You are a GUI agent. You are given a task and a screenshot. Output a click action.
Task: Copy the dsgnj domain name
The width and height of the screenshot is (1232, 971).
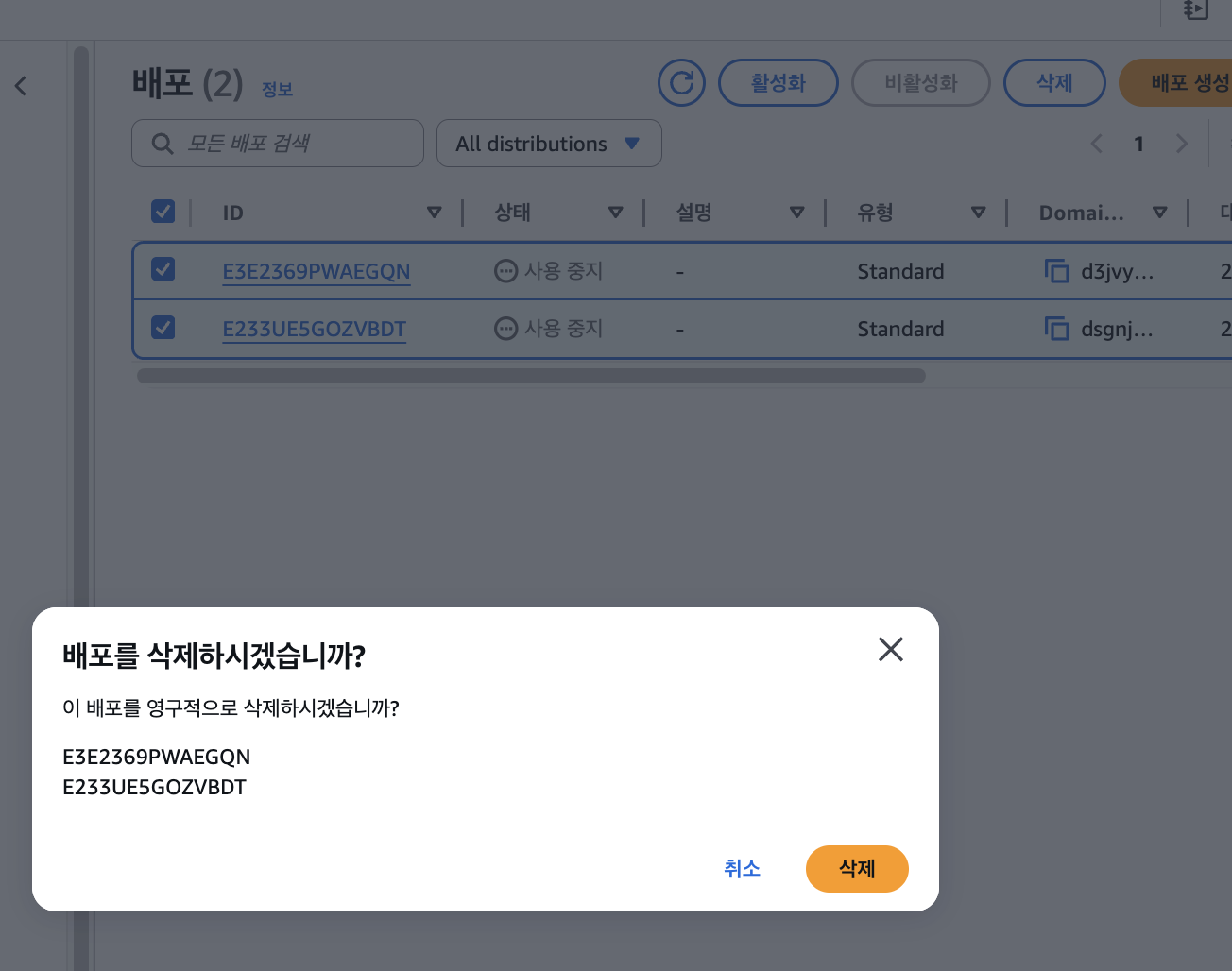[1056, 329]
